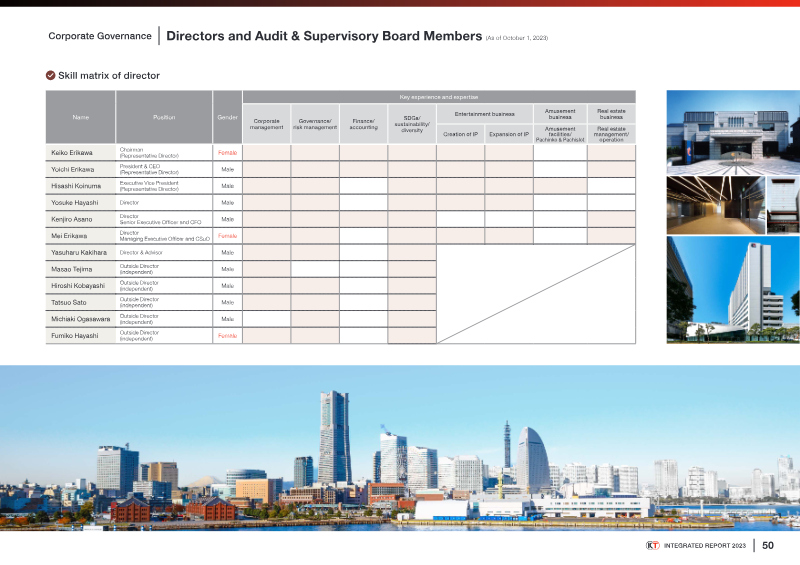Click the Chairman (Representative Director) position

click(x=149, y=153)
